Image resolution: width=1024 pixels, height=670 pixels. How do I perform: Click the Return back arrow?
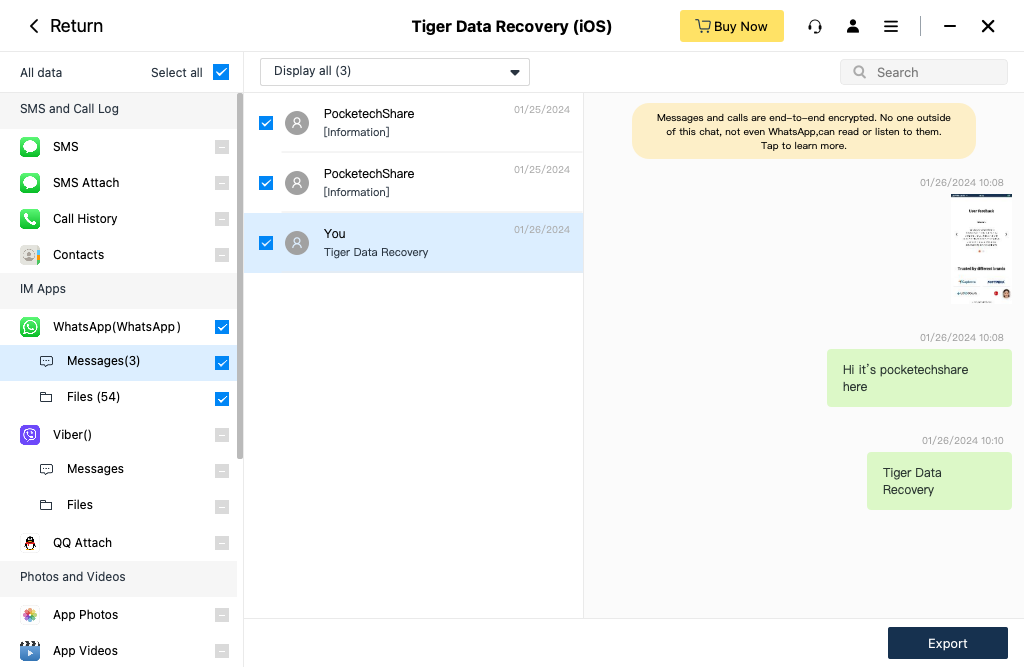[34, 26]
